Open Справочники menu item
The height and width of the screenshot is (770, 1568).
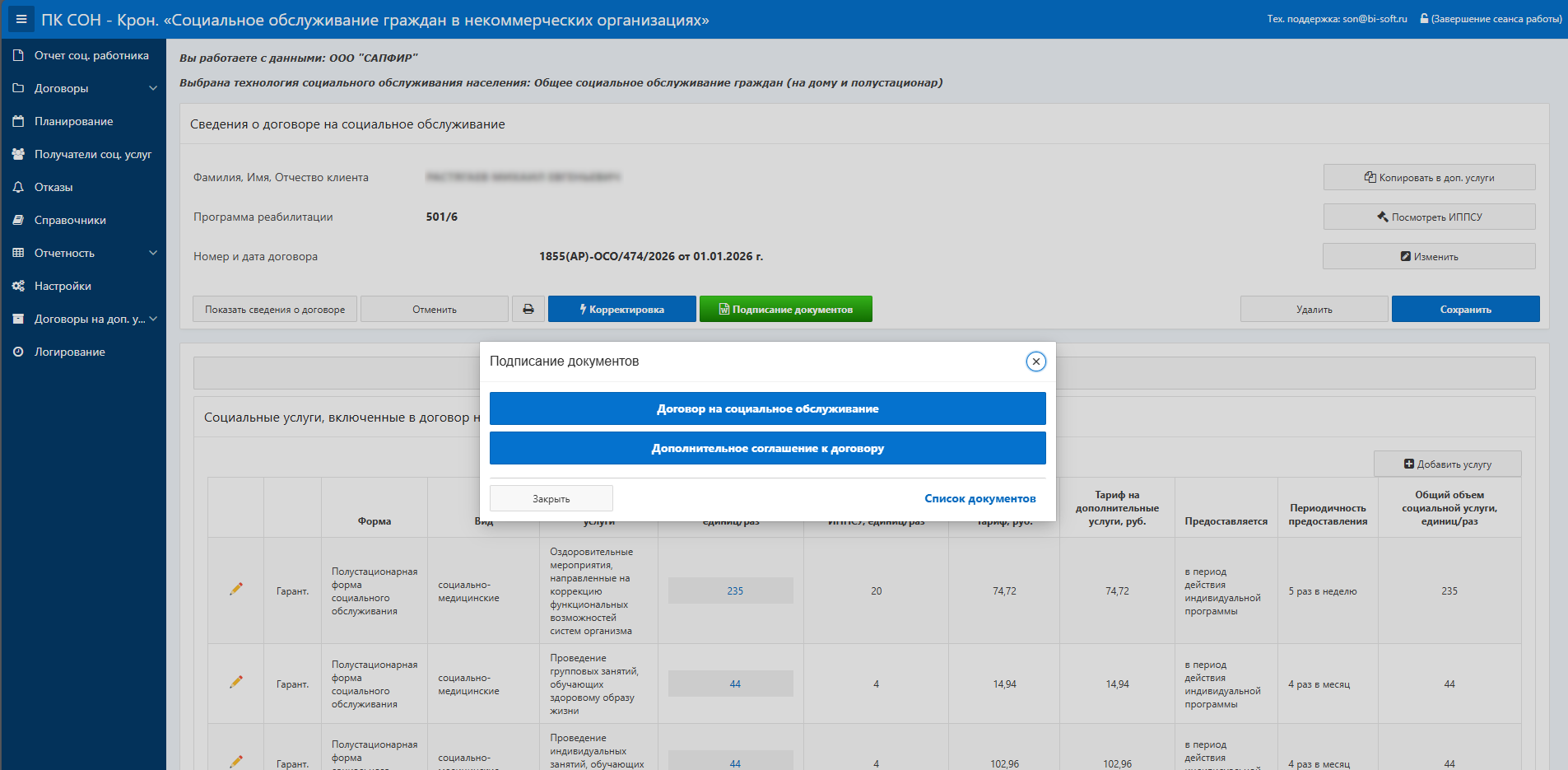[x=70, y=220]
